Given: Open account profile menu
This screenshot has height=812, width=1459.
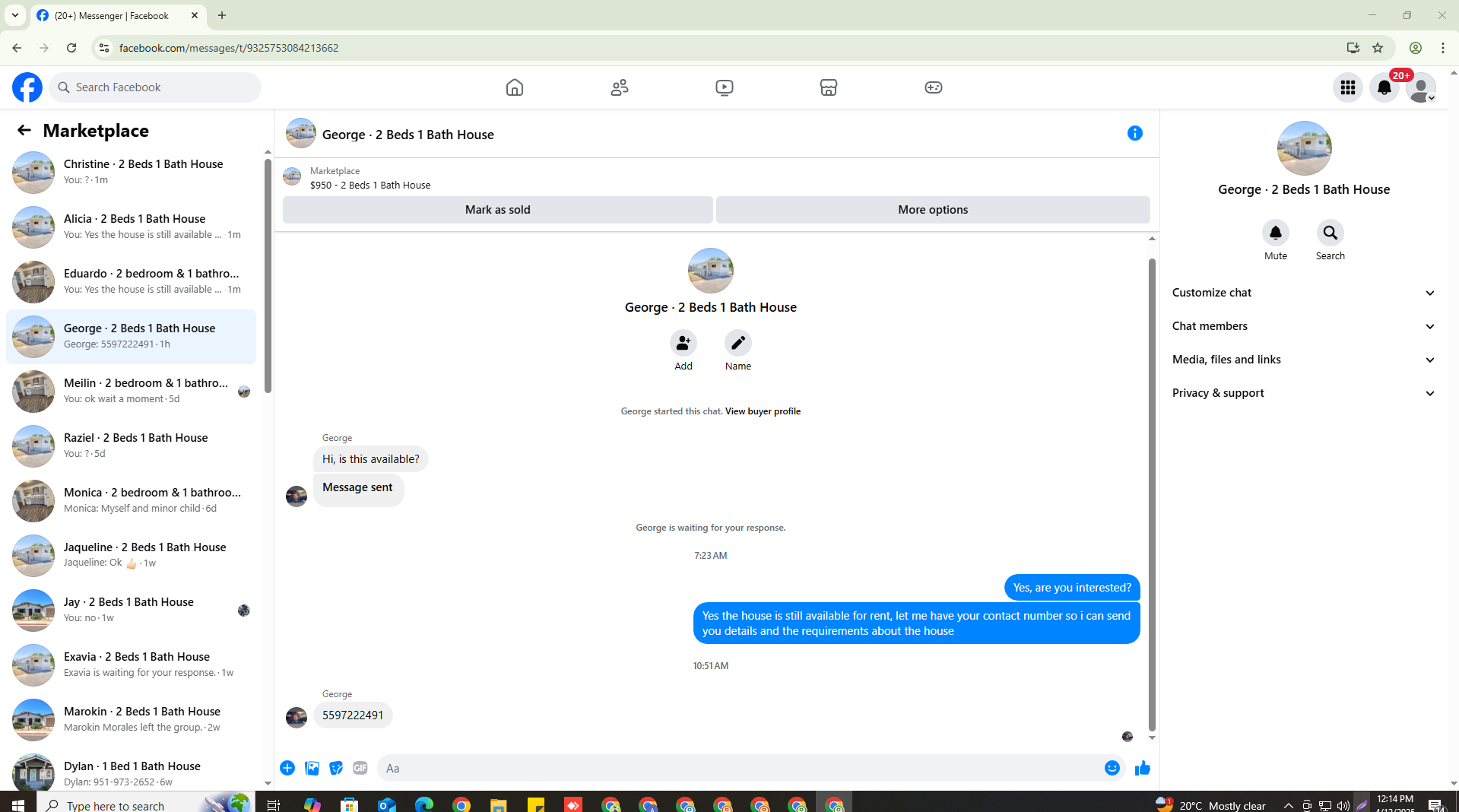Looking at the screenshot, I should [x=1421, y=87].
